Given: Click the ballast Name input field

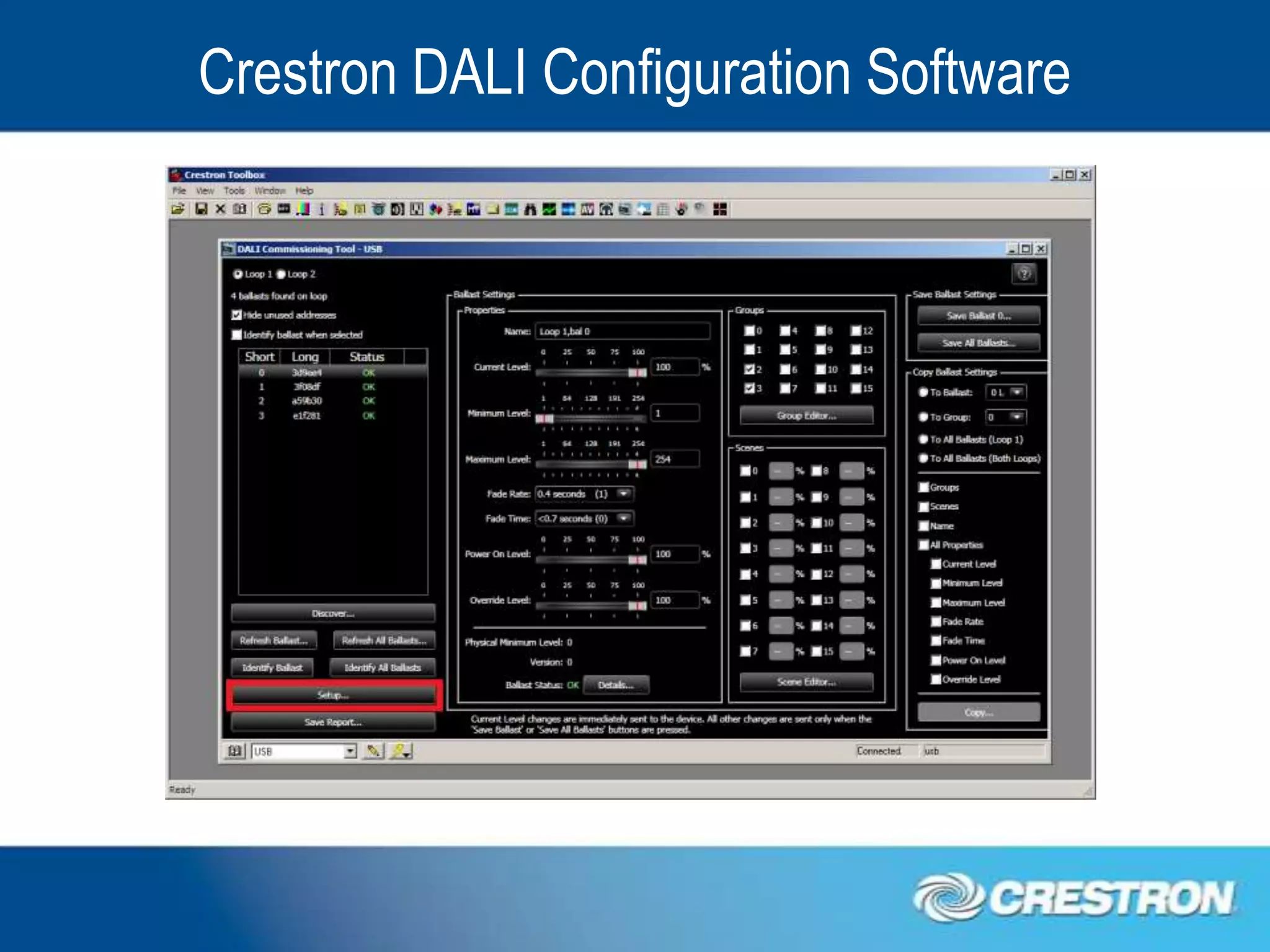Looking at the screenshot, I should [x=623, y=332].
